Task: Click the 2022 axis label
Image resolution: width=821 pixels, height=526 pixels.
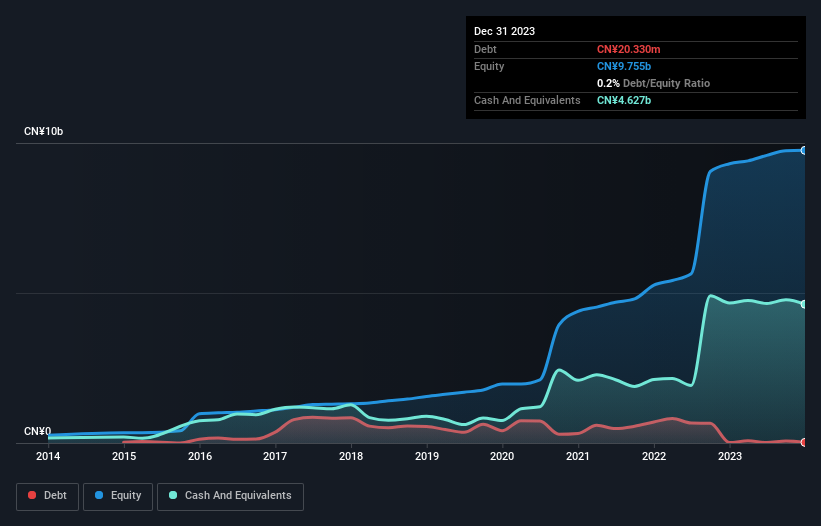Action: (654, 456)
